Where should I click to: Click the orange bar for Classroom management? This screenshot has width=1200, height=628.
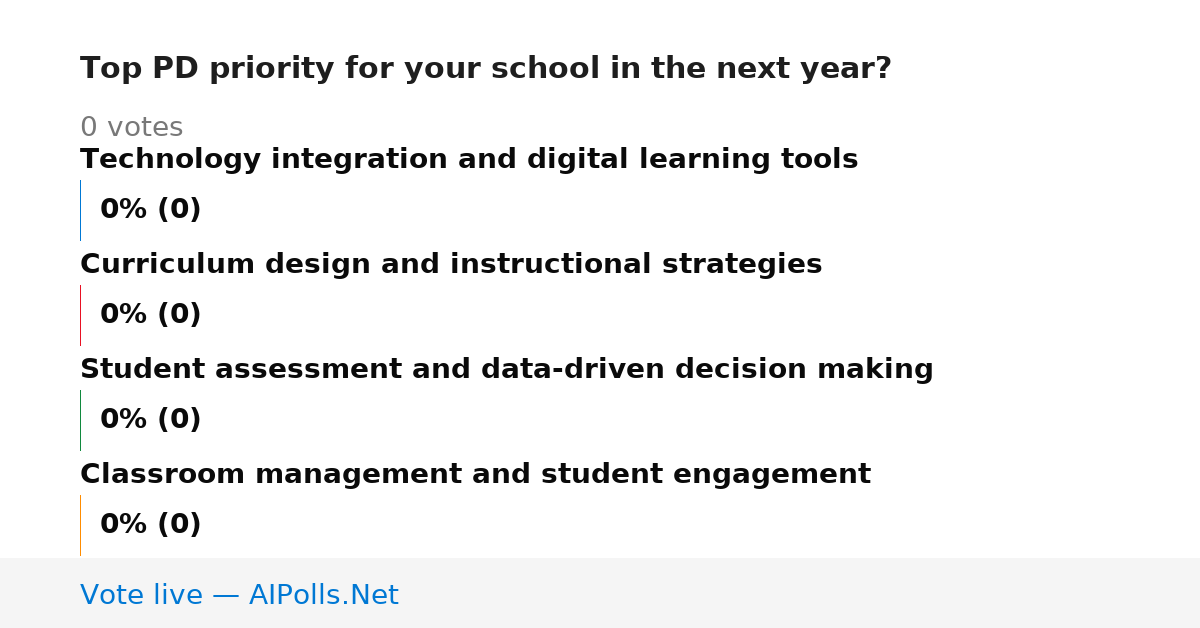coord(80,525)
